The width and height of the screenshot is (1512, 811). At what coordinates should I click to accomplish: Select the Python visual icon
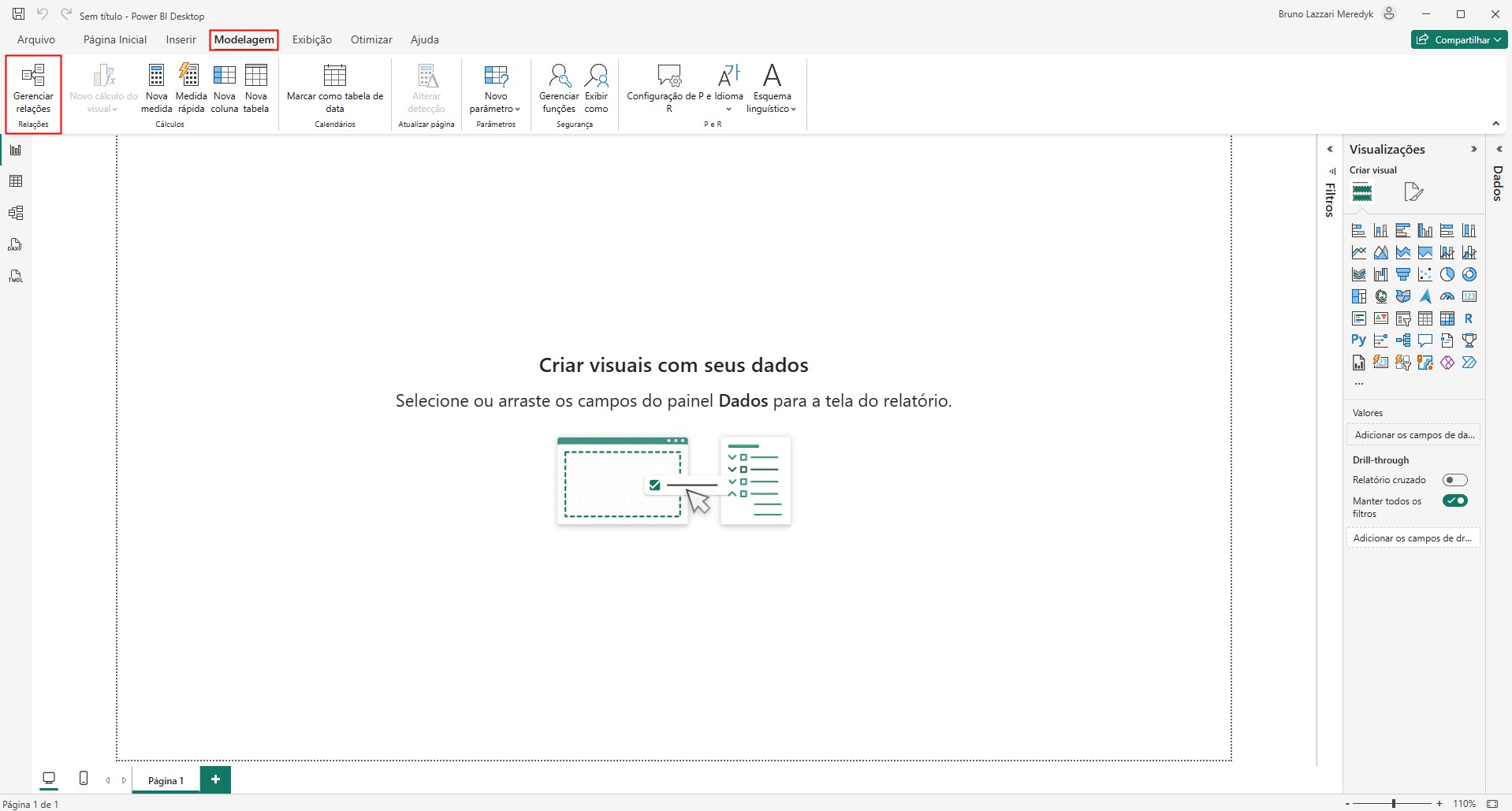click(x=1358, y=340)
